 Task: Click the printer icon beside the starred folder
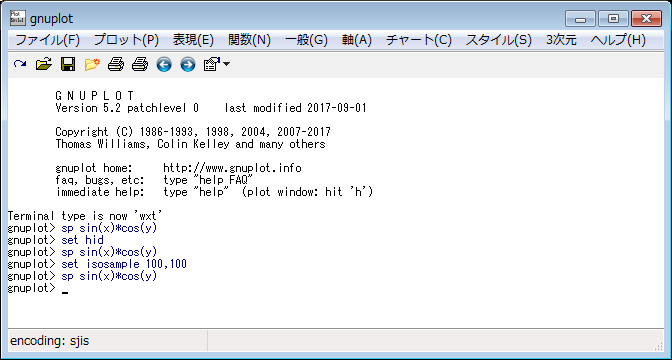(x=116, y=65)
